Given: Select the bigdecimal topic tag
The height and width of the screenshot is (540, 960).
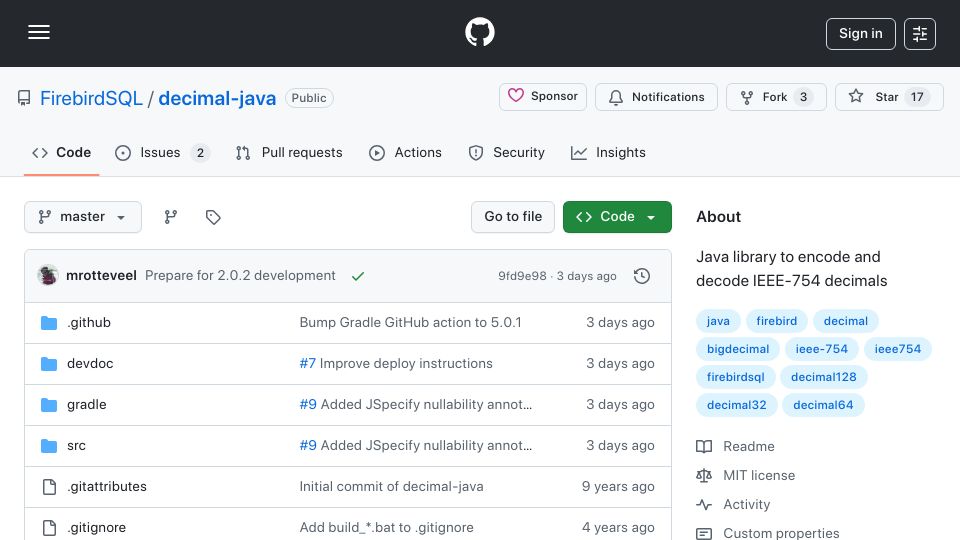Looking at the screenshot, I should point(738,349).
